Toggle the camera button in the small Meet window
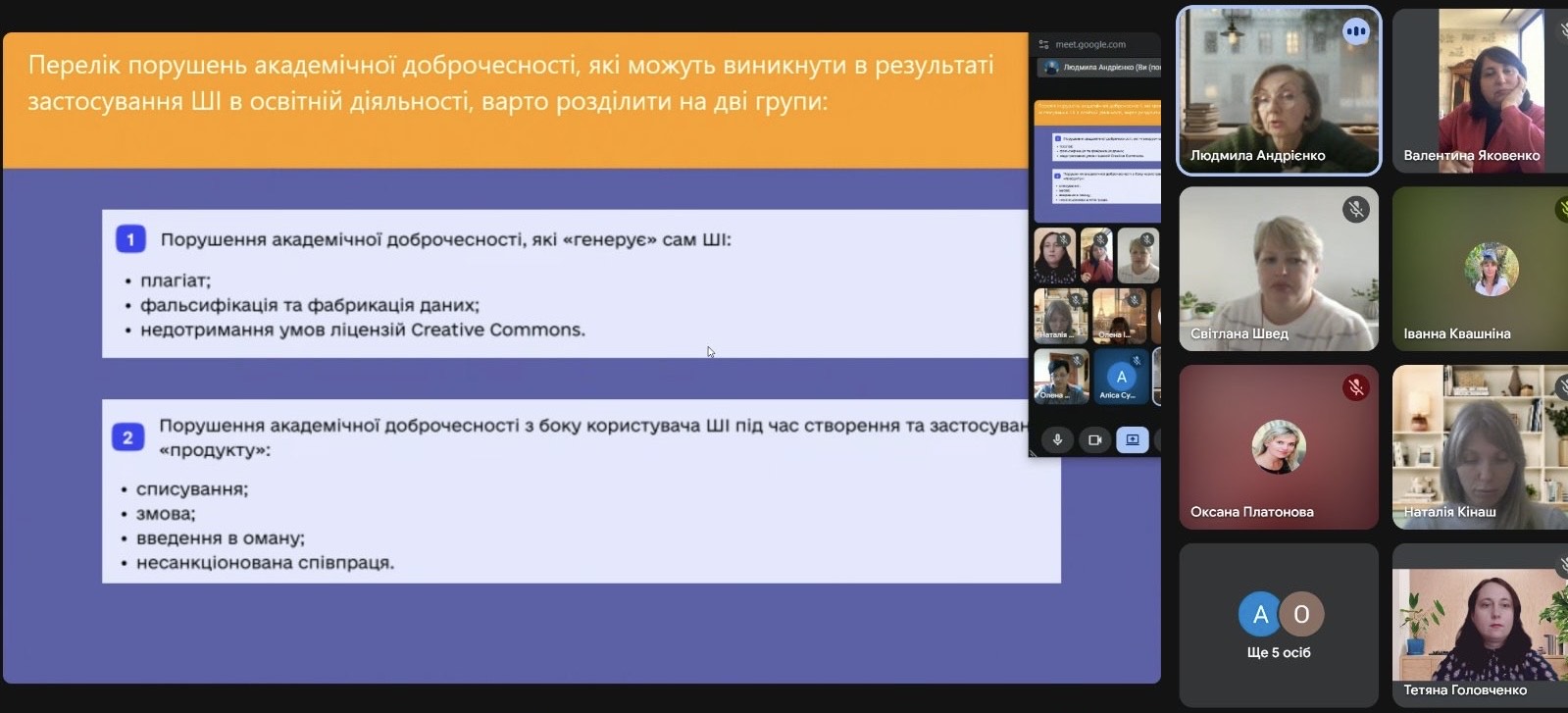Viewport: 1568px width, 713px height. [x=1094, y=440]
